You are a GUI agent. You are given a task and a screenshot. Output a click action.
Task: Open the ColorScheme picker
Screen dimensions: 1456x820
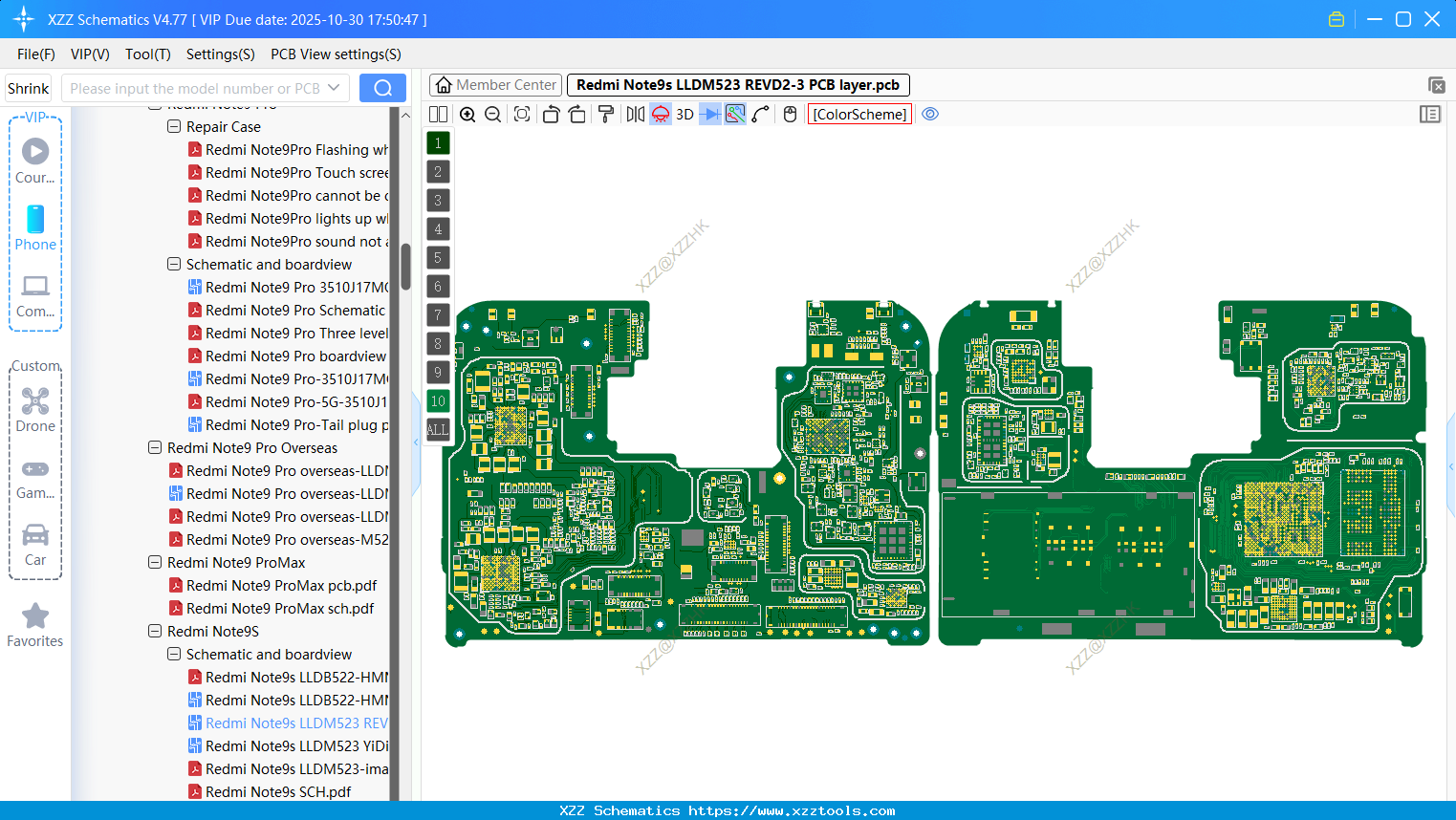(859, 114)
